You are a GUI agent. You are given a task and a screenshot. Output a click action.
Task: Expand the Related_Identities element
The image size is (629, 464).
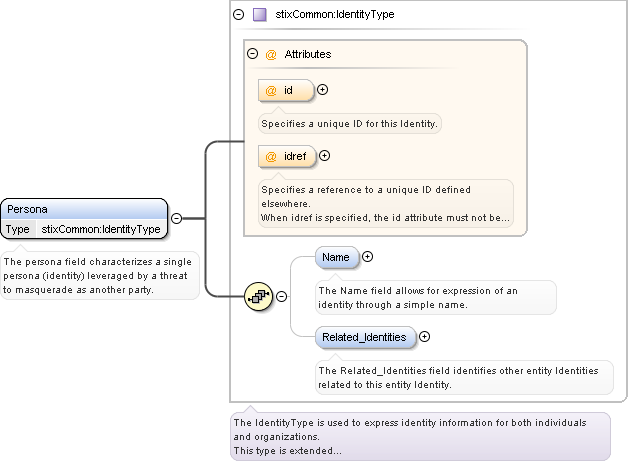424,337
